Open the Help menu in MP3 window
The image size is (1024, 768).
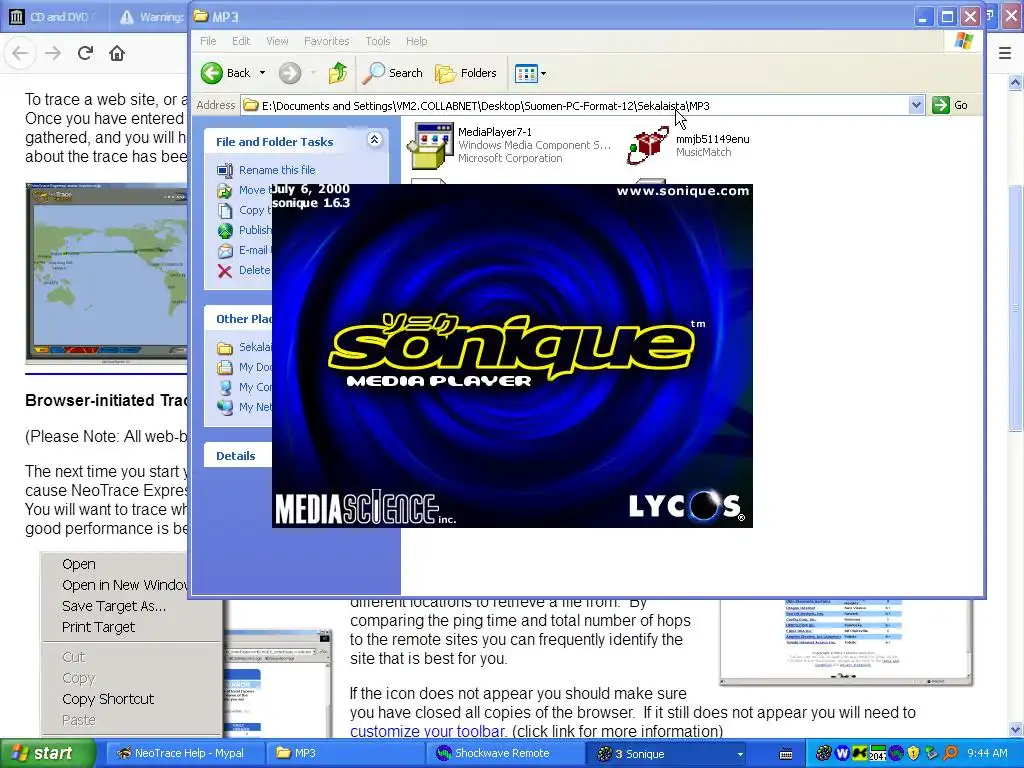(417, 41)
